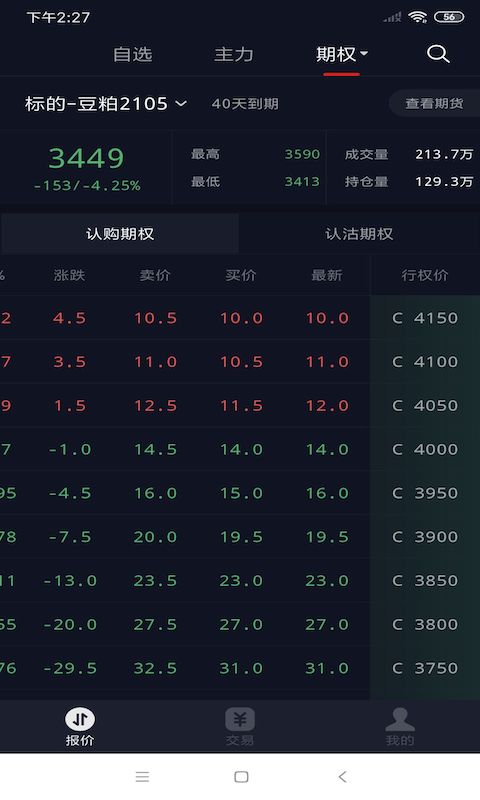Sort by the 最新 column header
The image size is (480, 800).
[x=326, y=276]
